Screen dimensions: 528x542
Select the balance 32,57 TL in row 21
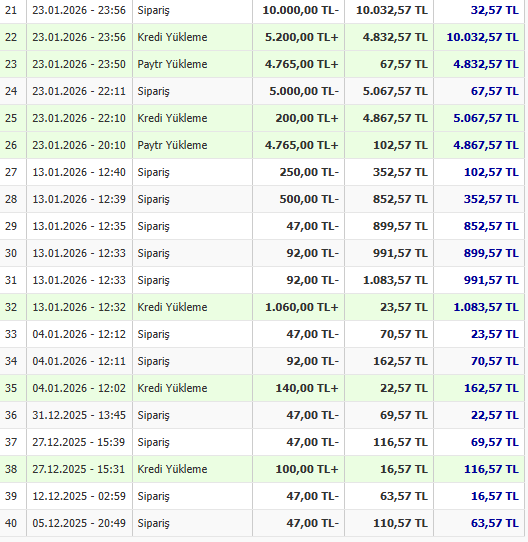click(x=494, y=10)
